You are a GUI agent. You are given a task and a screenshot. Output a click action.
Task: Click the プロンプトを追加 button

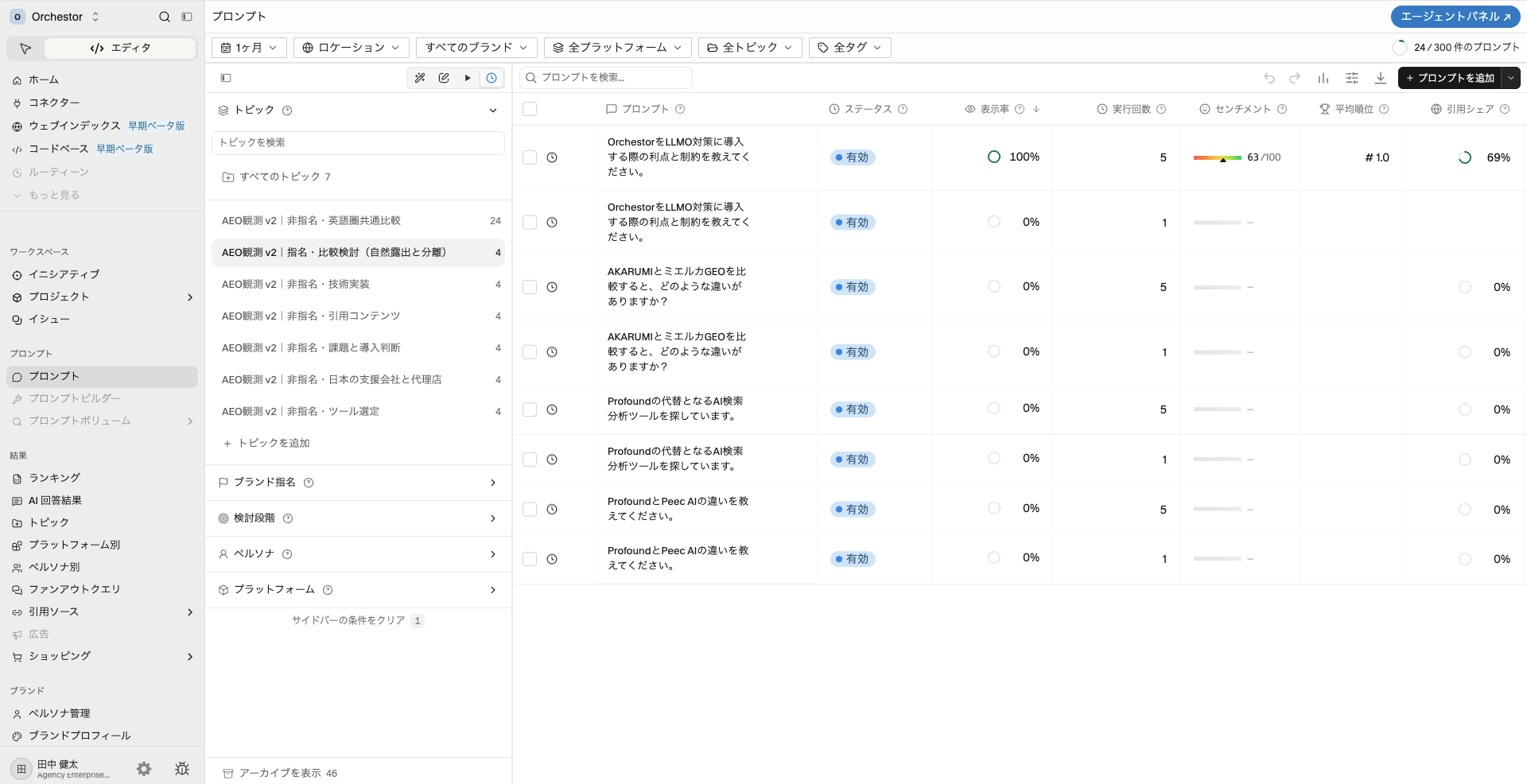pos(1450,78)
